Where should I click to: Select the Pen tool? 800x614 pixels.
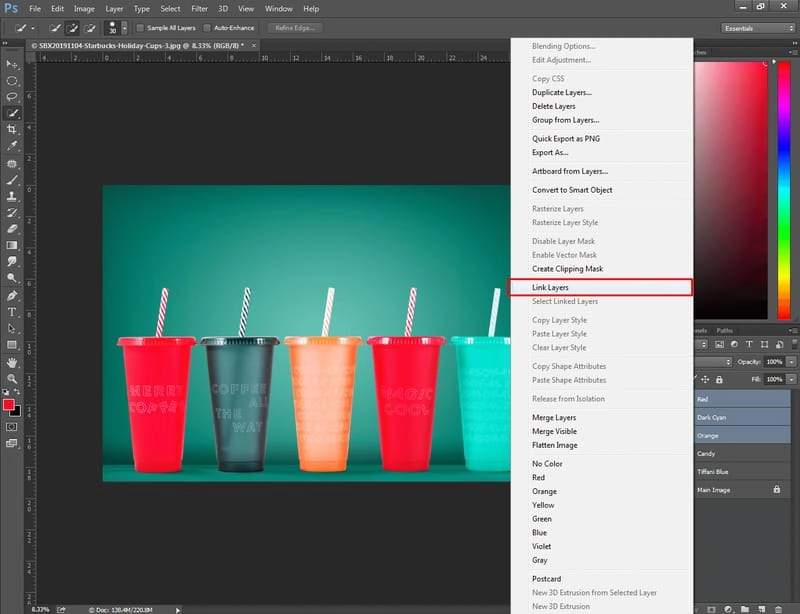[11, 296]
